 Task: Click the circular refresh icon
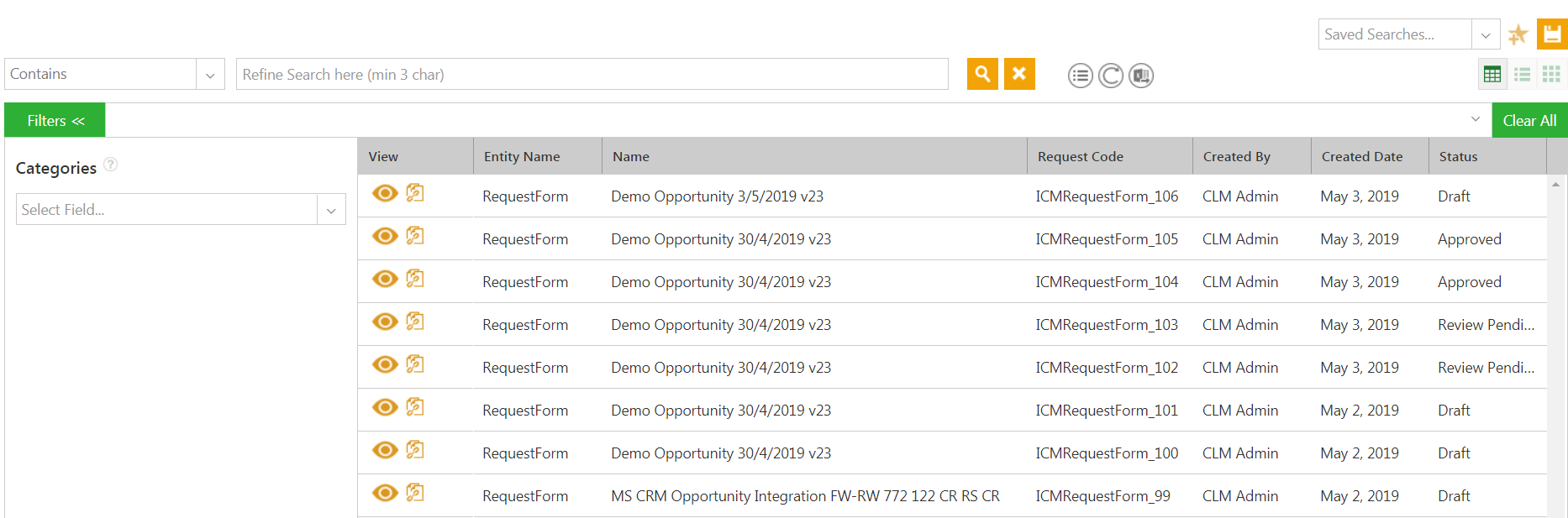point(1111,76)
